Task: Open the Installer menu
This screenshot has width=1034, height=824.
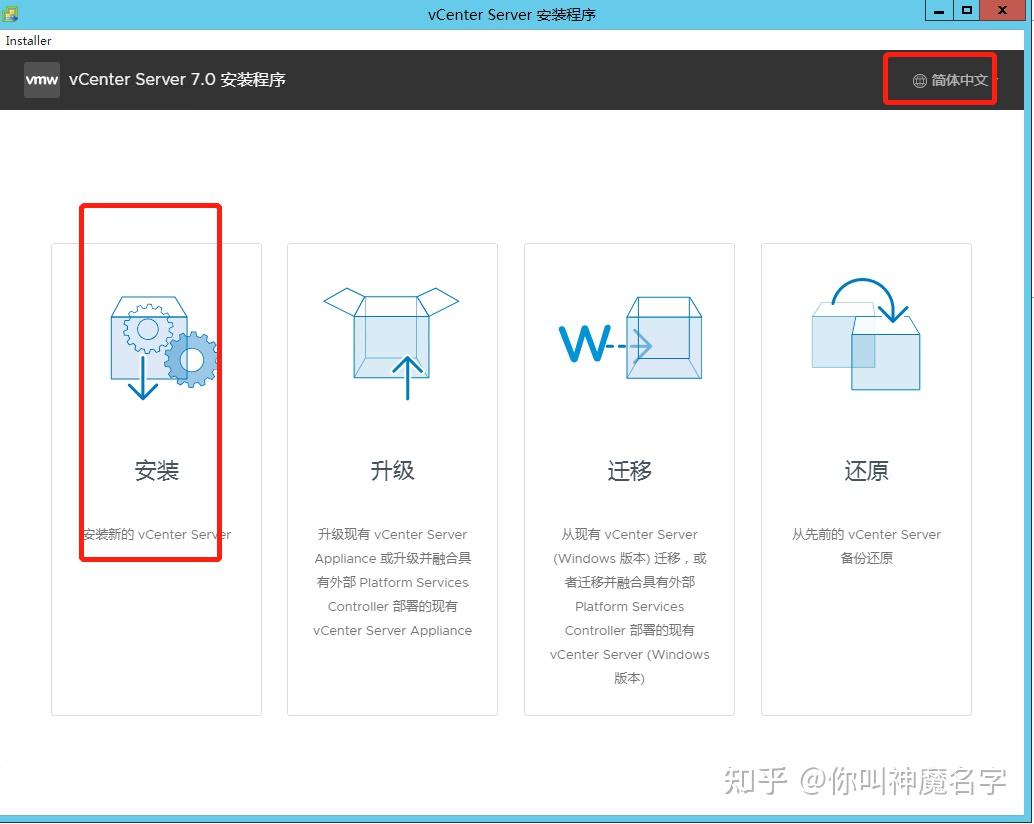Action: click(x=28, y=41)
